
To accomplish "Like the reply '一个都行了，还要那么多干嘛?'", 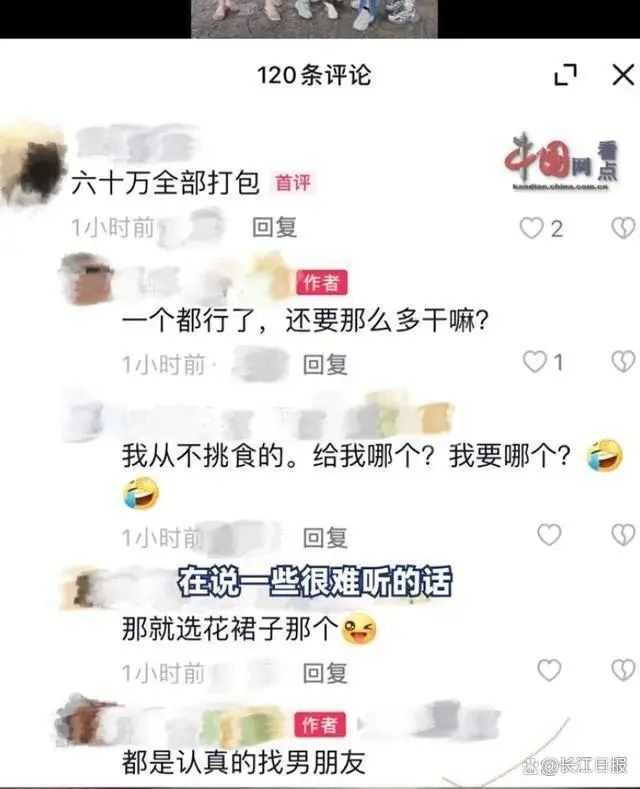I will 534,361.
